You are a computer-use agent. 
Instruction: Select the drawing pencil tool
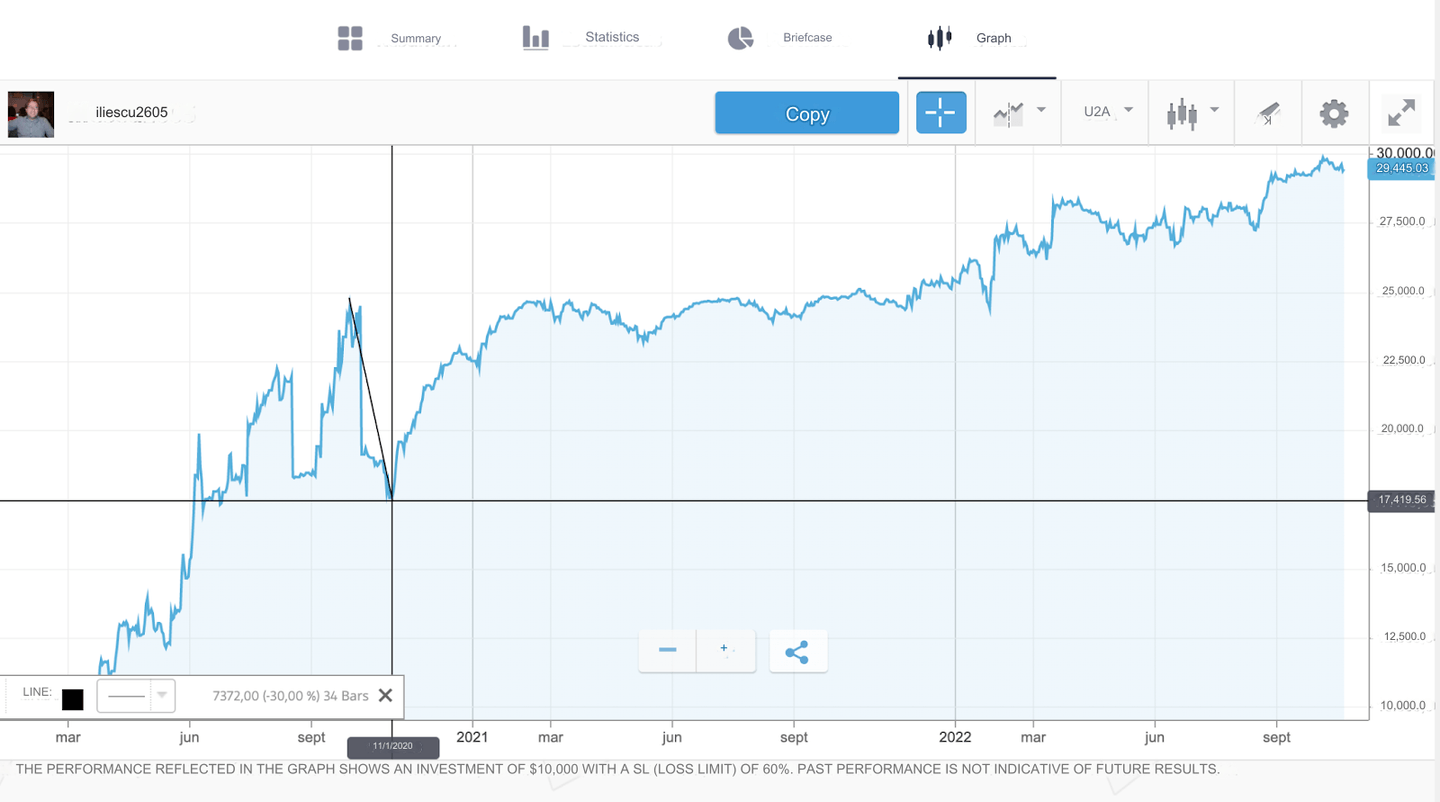point(1268,113)
